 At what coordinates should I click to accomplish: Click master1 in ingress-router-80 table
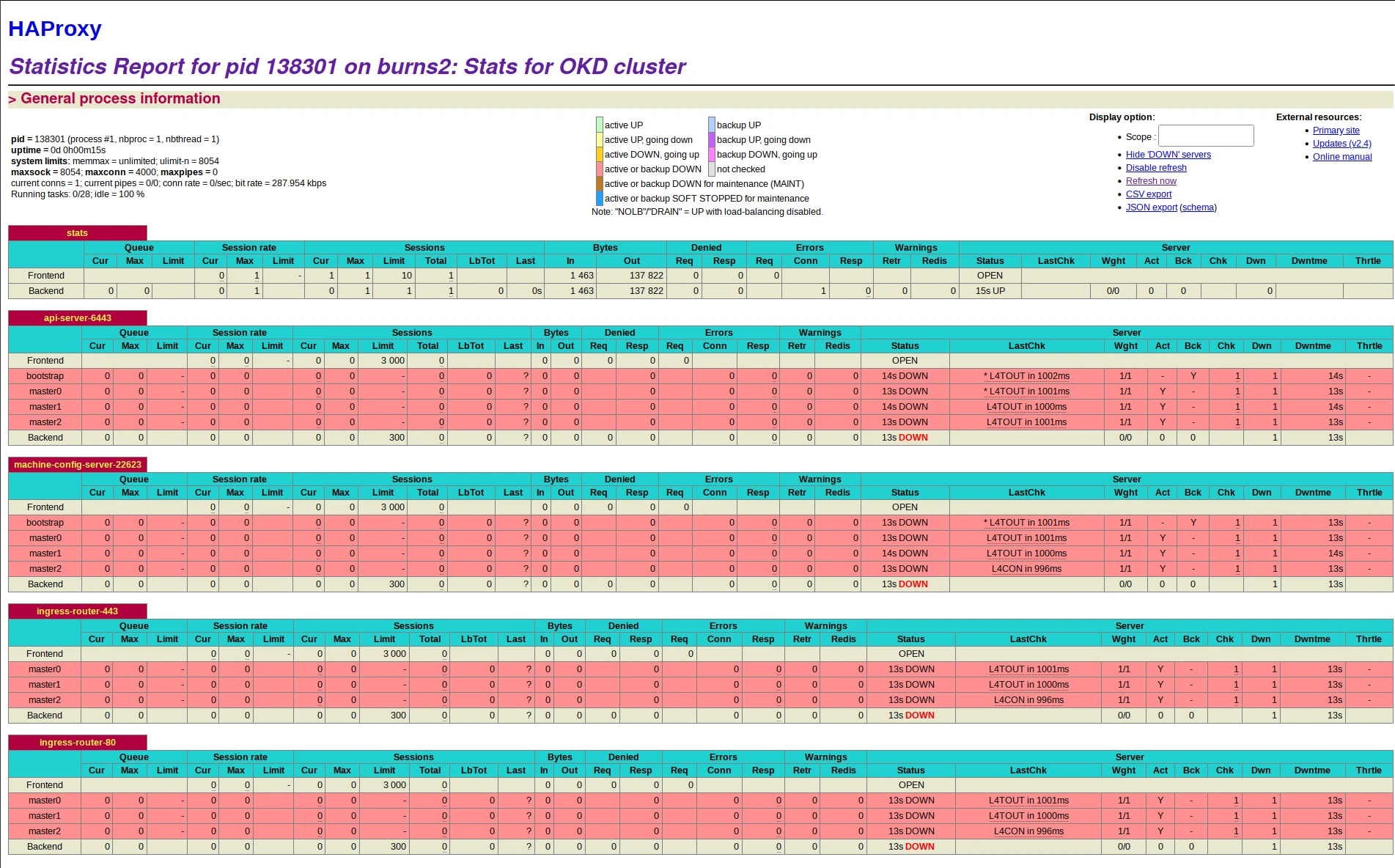45,816
